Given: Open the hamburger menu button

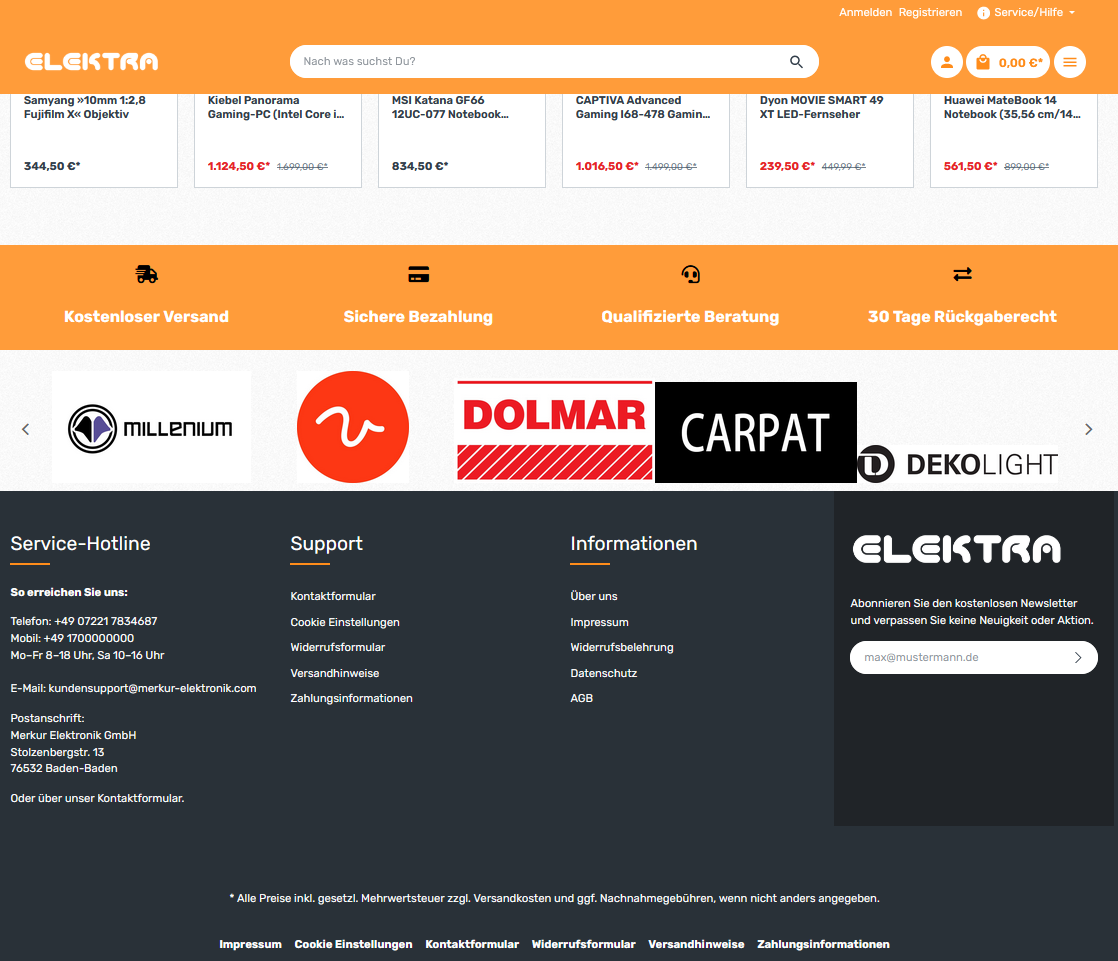Looking at the screenshot, I should pos(1070,62).
